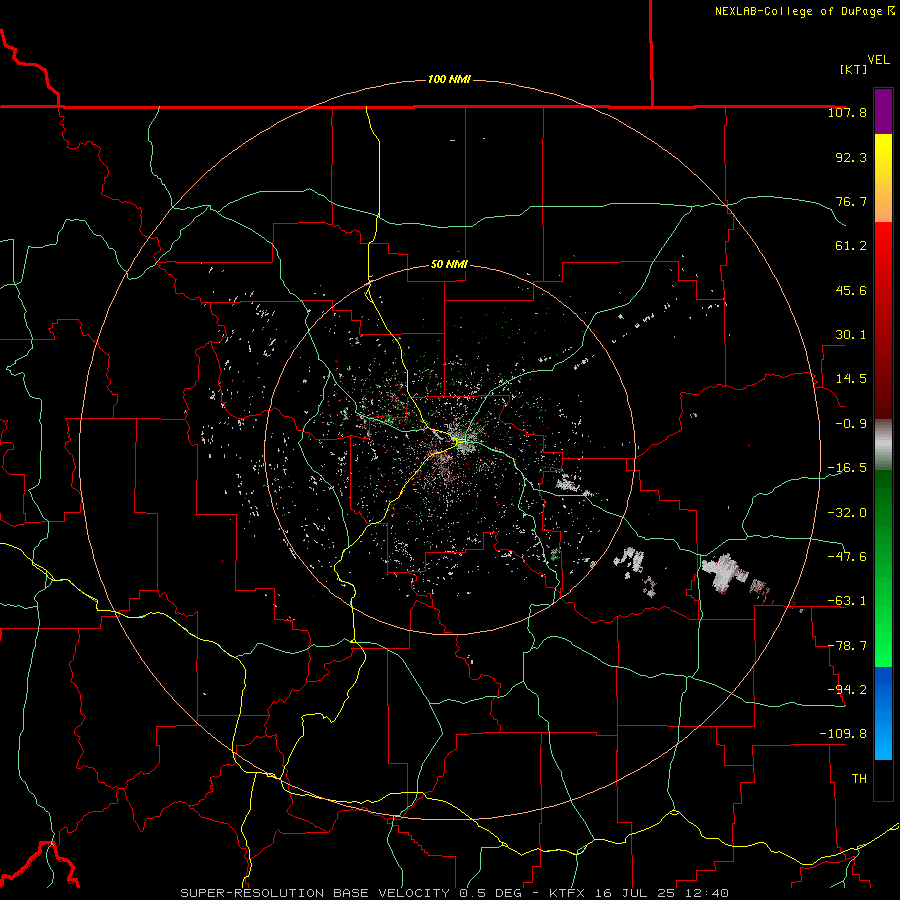Click the -94.2 legend value
Viewport: 900px width, 900px height.
click(847, 689)
